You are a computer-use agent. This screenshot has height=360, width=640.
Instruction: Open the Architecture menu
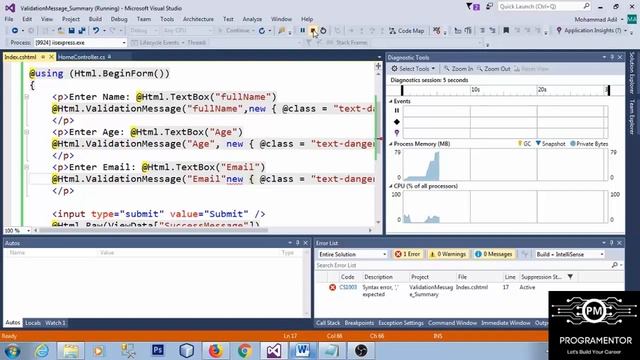[198, 19]
